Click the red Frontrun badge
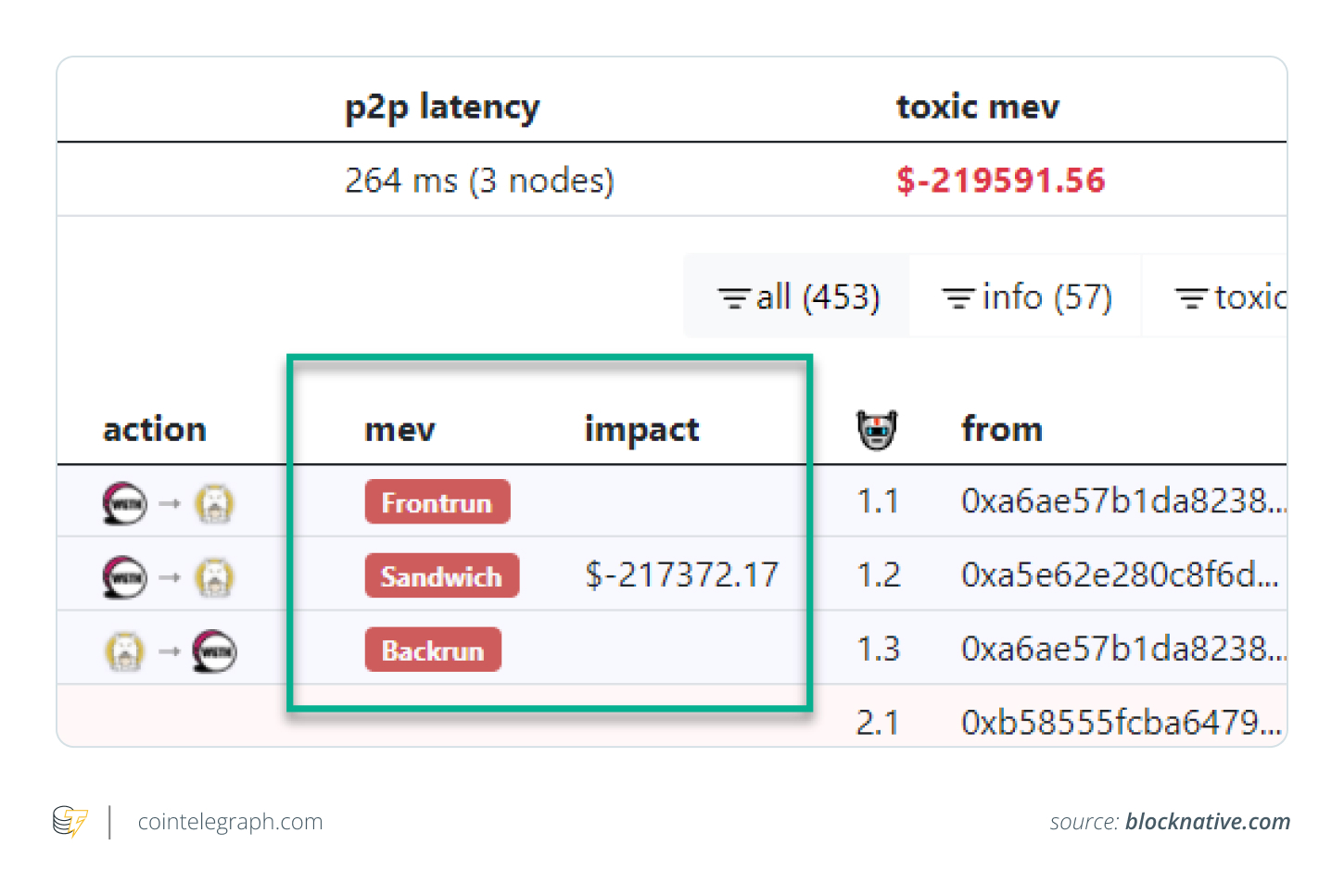Viewport: 1344px width, 896px height. (437, 502)
